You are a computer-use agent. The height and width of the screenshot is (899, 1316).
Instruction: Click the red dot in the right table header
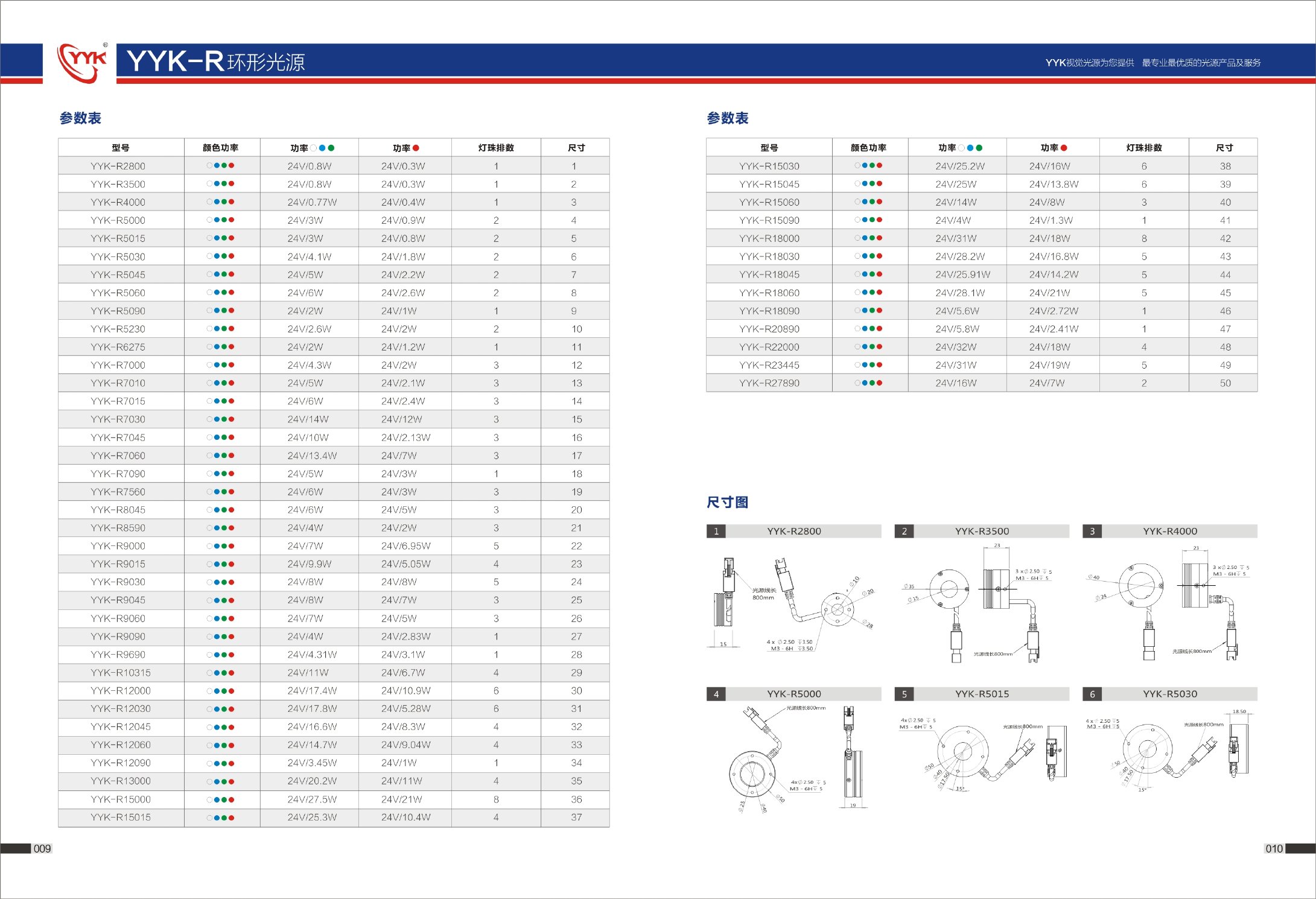[x=1064, y=148]
